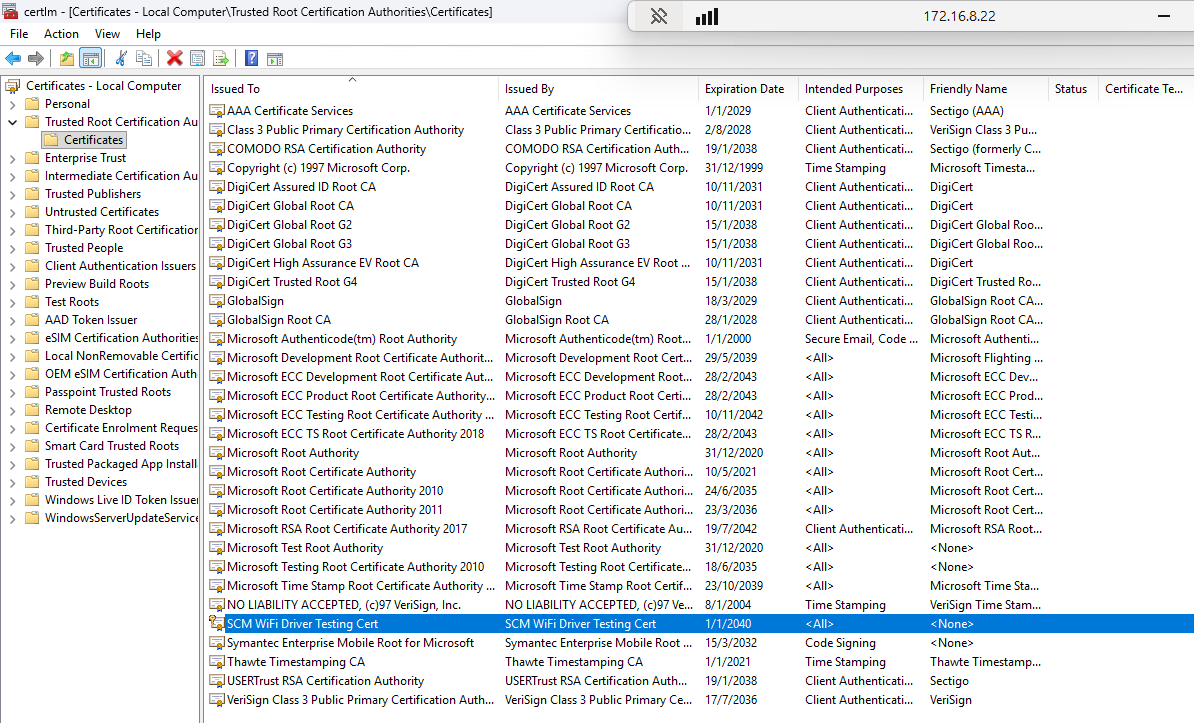Click the certlm app icon in title bar
The height and width of the screenshot is (723, 1194).
(10, 11)
